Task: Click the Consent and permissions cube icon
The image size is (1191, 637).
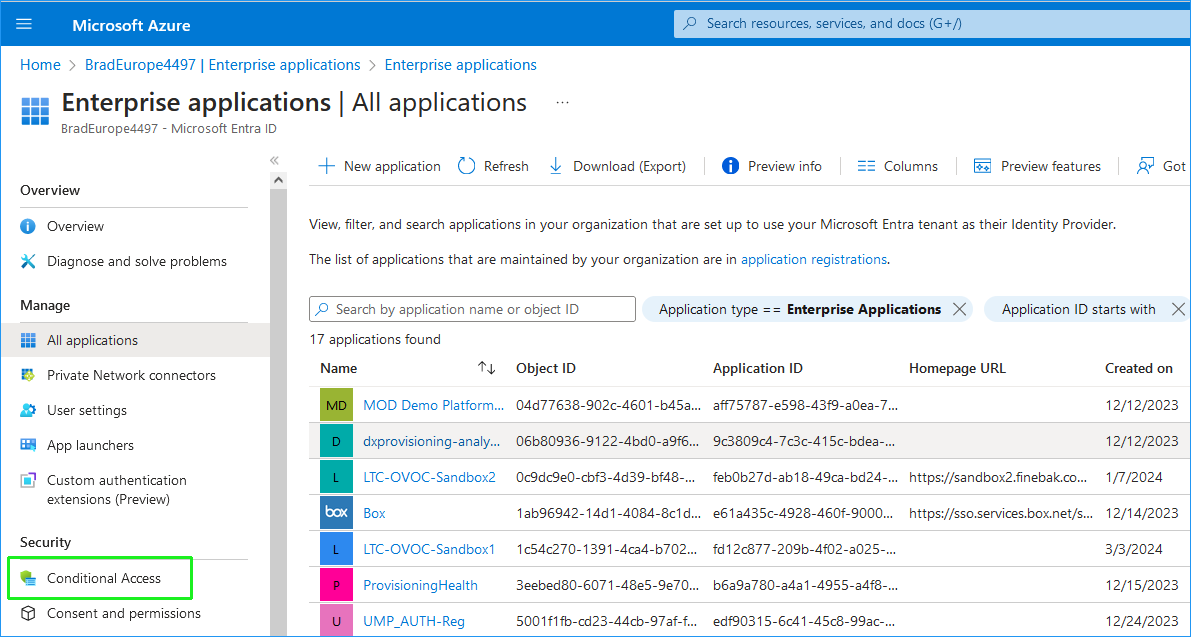Action: [x=28, y=613]
